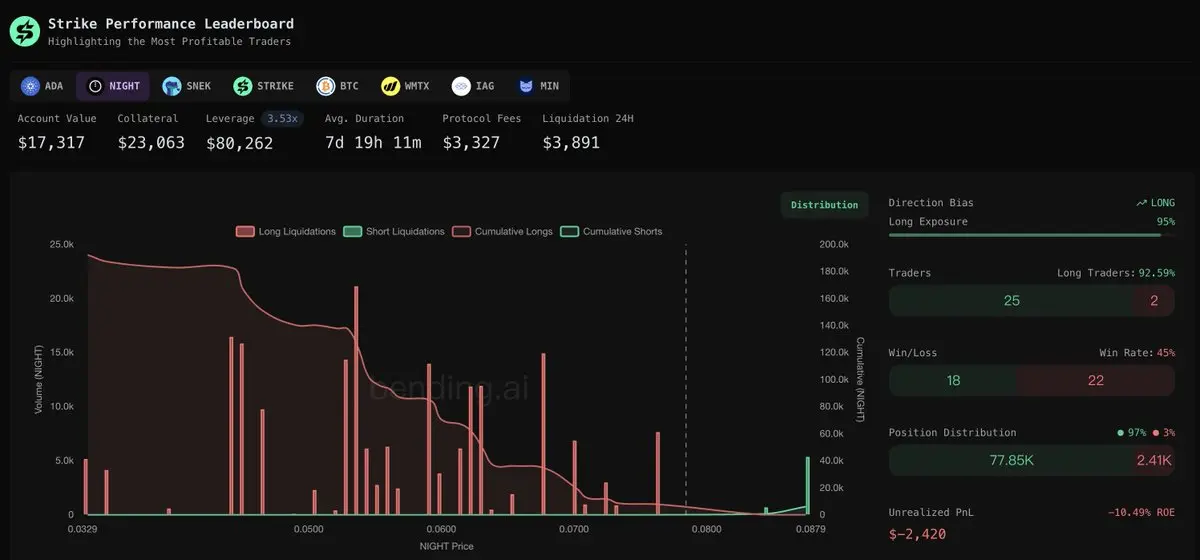Click the MIN cat icon
Image resolution: width=1200 pixels, height=560 pixels.
click(x=526, y=86)
